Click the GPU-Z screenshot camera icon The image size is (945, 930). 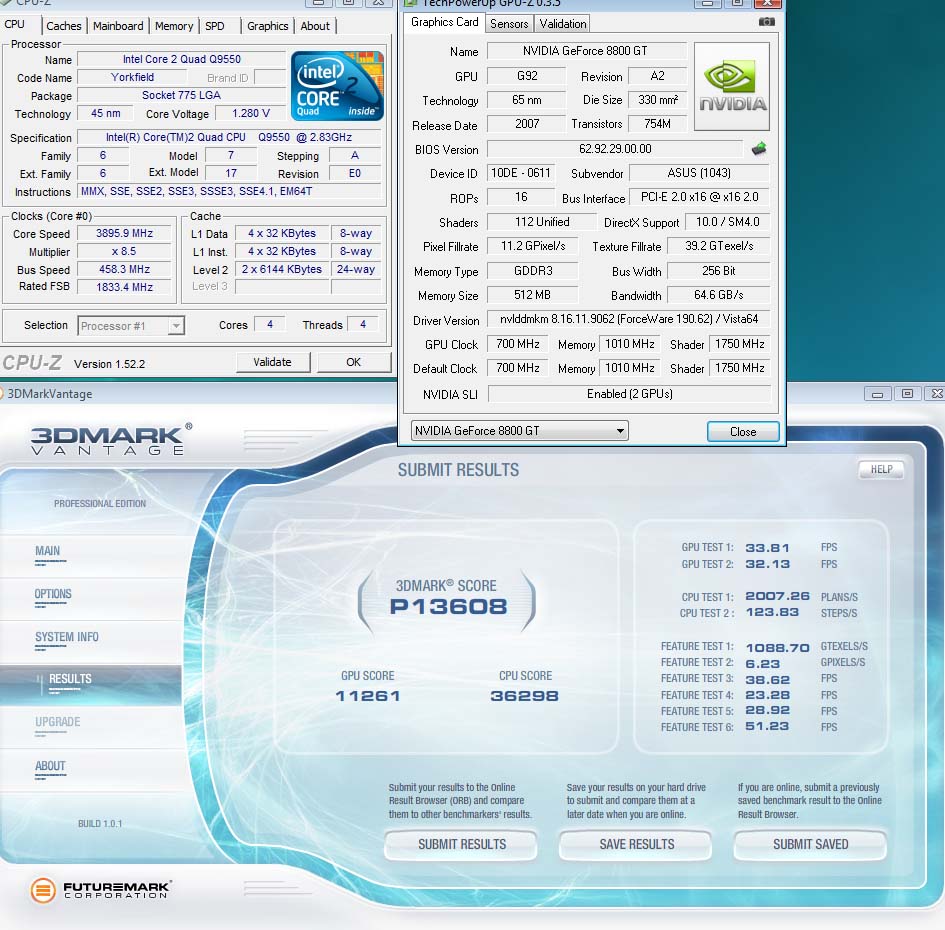click(766, 22)
